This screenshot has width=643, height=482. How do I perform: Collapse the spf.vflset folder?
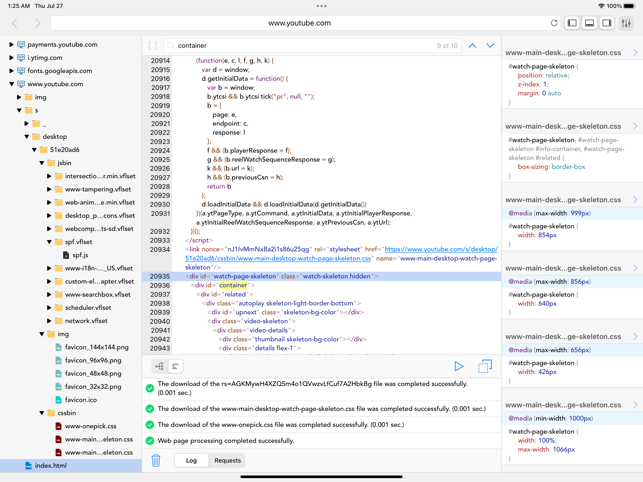coord(49,242)
